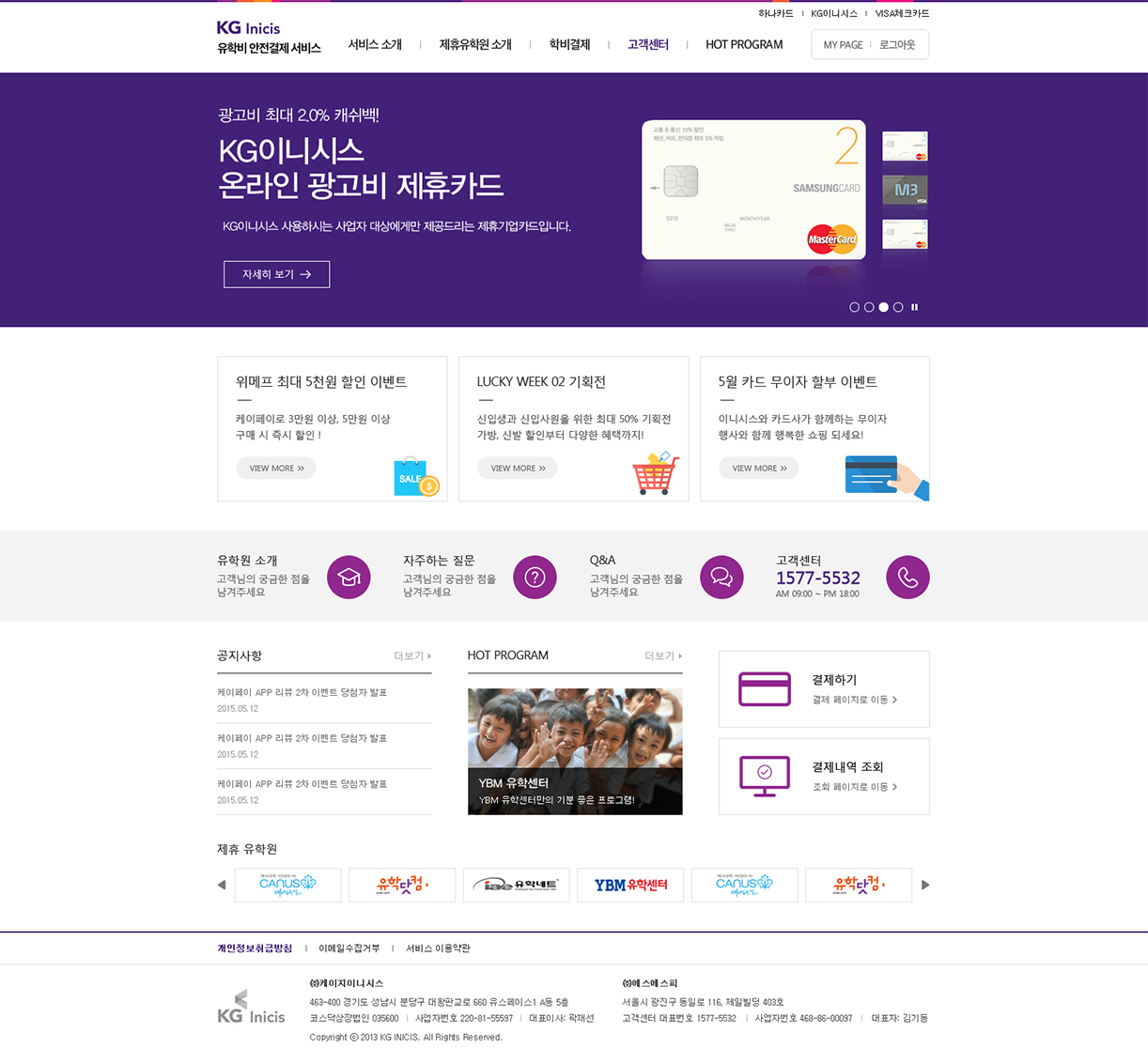Image resolution: width=1148 pixels, height=1064 pixels.
Task: Click VIEW MORE in 5월 카드 무이자 card
Action: pos(759,468)
